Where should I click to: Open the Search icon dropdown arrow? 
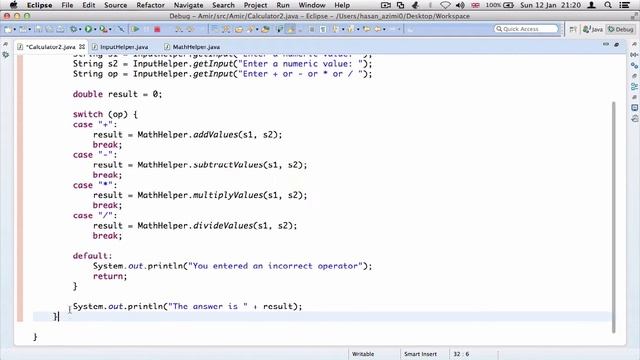point(257,29)
